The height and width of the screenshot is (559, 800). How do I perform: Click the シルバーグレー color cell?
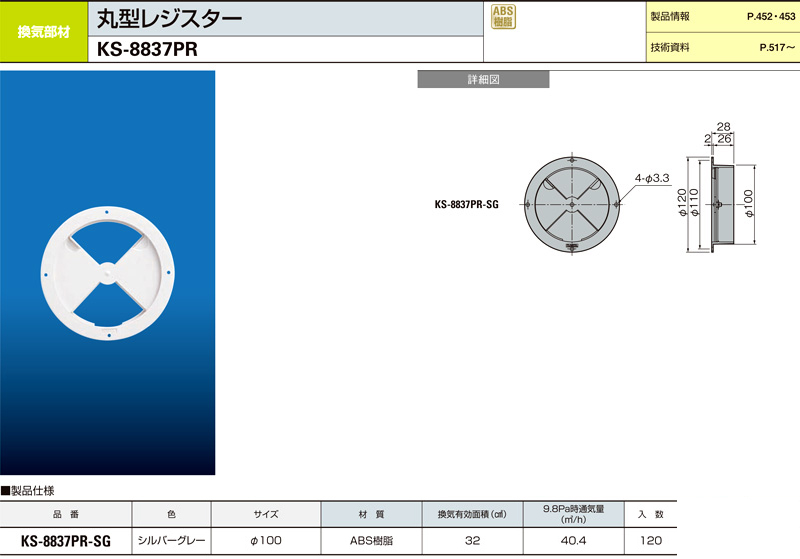(x=171, y=540)
